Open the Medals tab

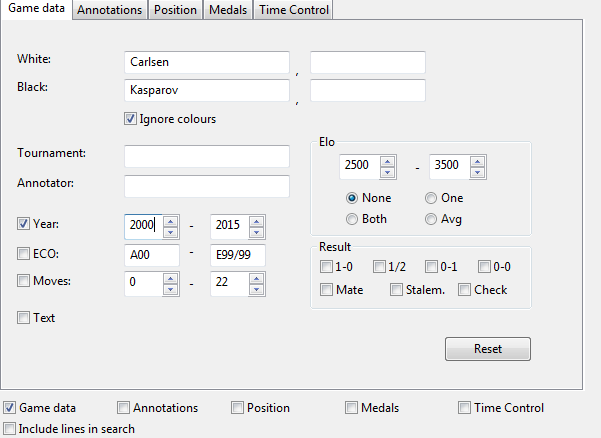click(228, 10)
